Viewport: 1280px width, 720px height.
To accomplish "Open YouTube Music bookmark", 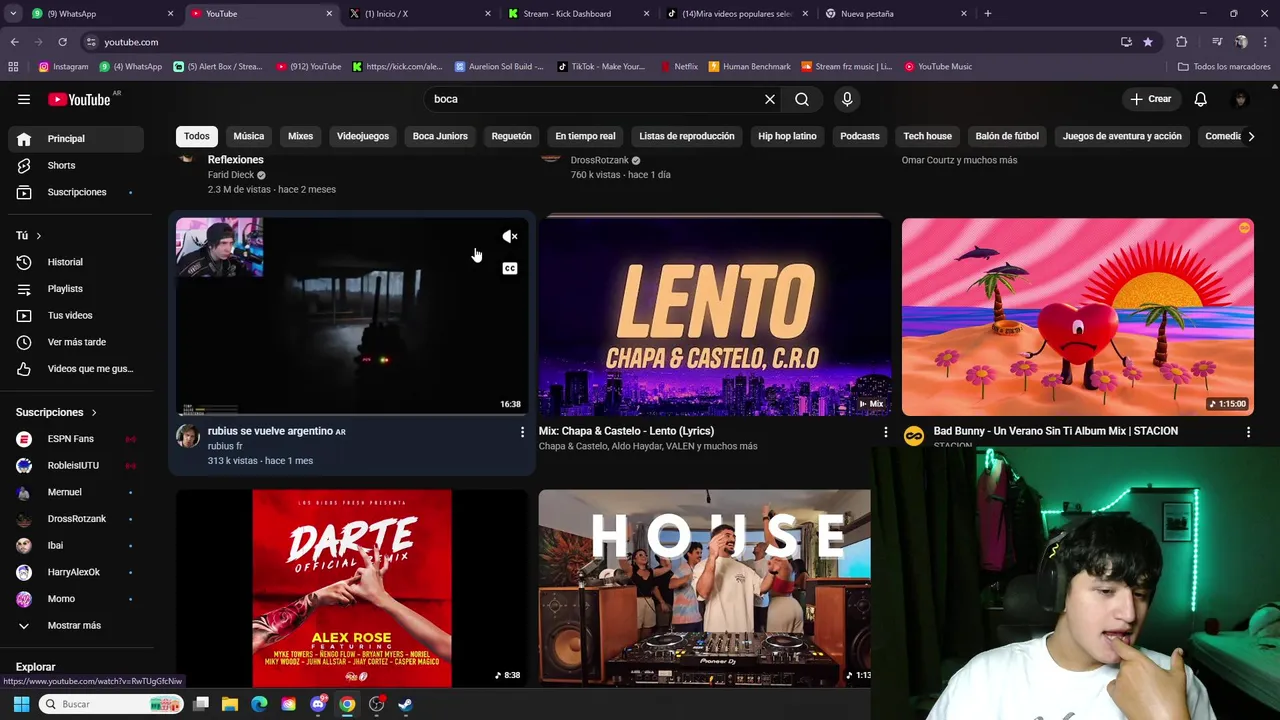I will point(938,67).
